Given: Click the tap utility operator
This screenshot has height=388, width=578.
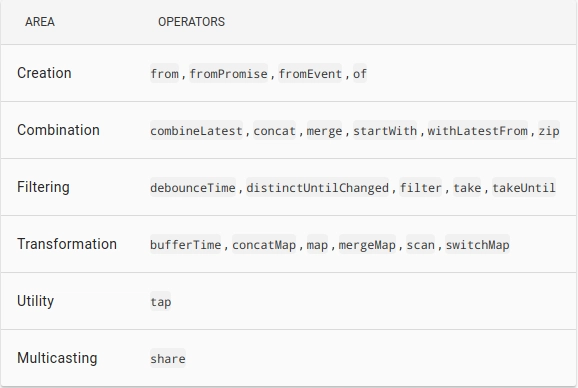Looking at the screenshot, I should pyautogui.click(x=161, y=301).
